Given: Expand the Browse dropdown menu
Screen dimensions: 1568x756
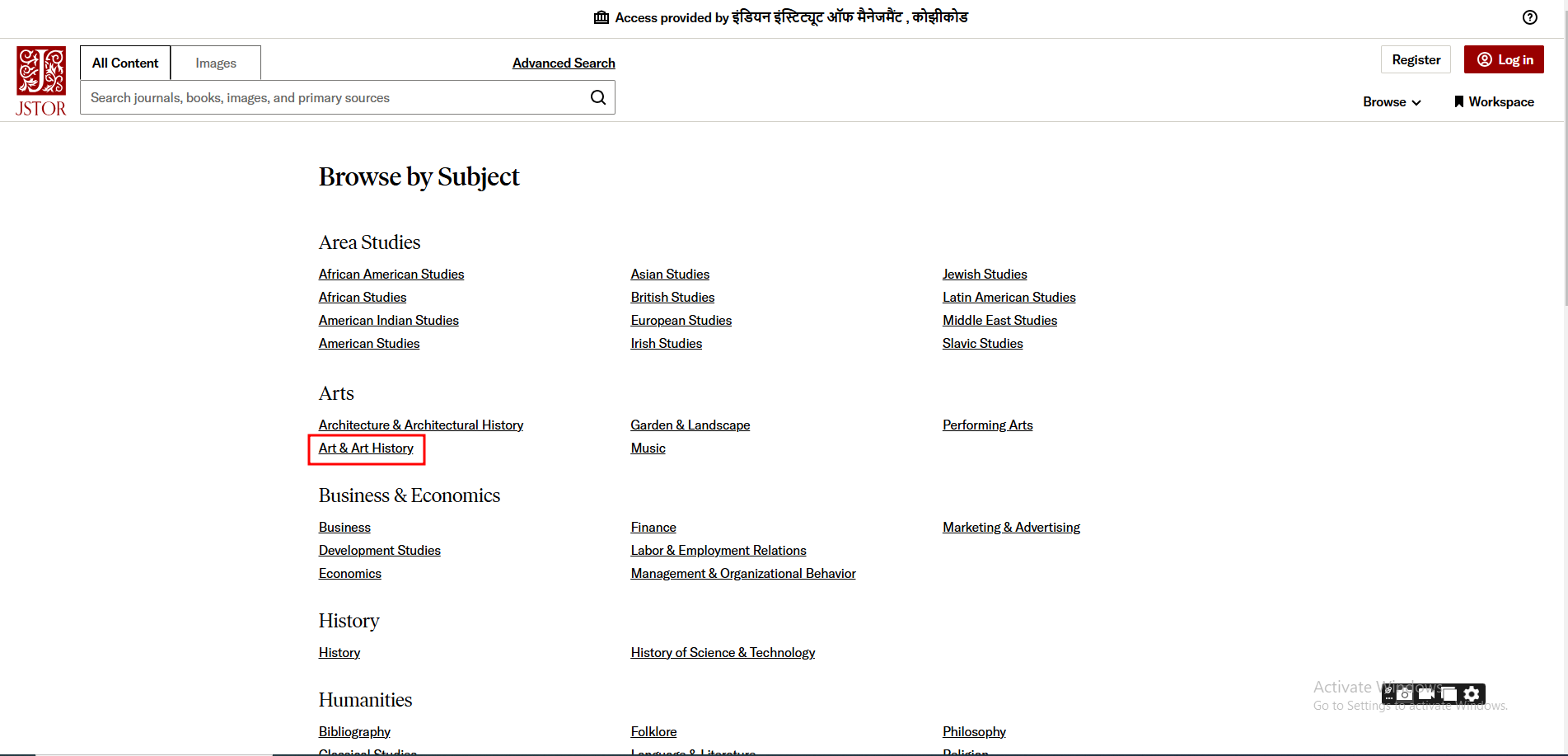Looking at the screenshot, I should [x=1392, y=101].
